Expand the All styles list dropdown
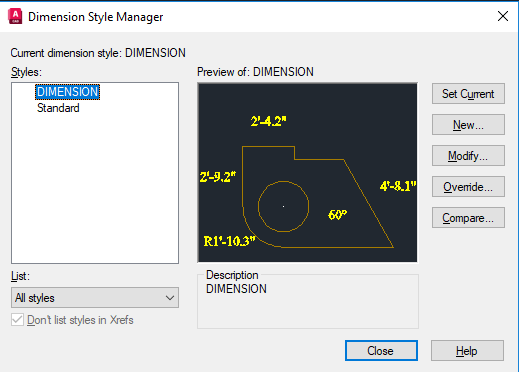The height and width of the screenshot is (372, 519). 95,298
